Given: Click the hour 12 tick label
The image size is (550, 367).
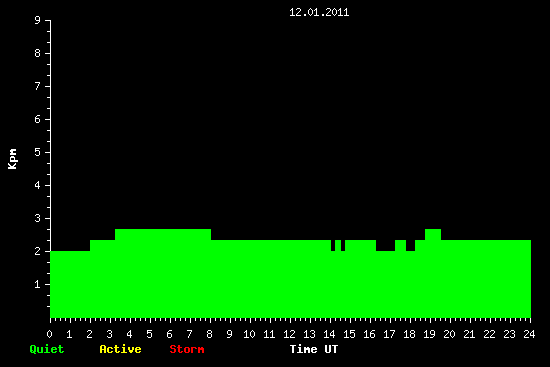Looking at the screenshot, I should click(x=289, y=334).
